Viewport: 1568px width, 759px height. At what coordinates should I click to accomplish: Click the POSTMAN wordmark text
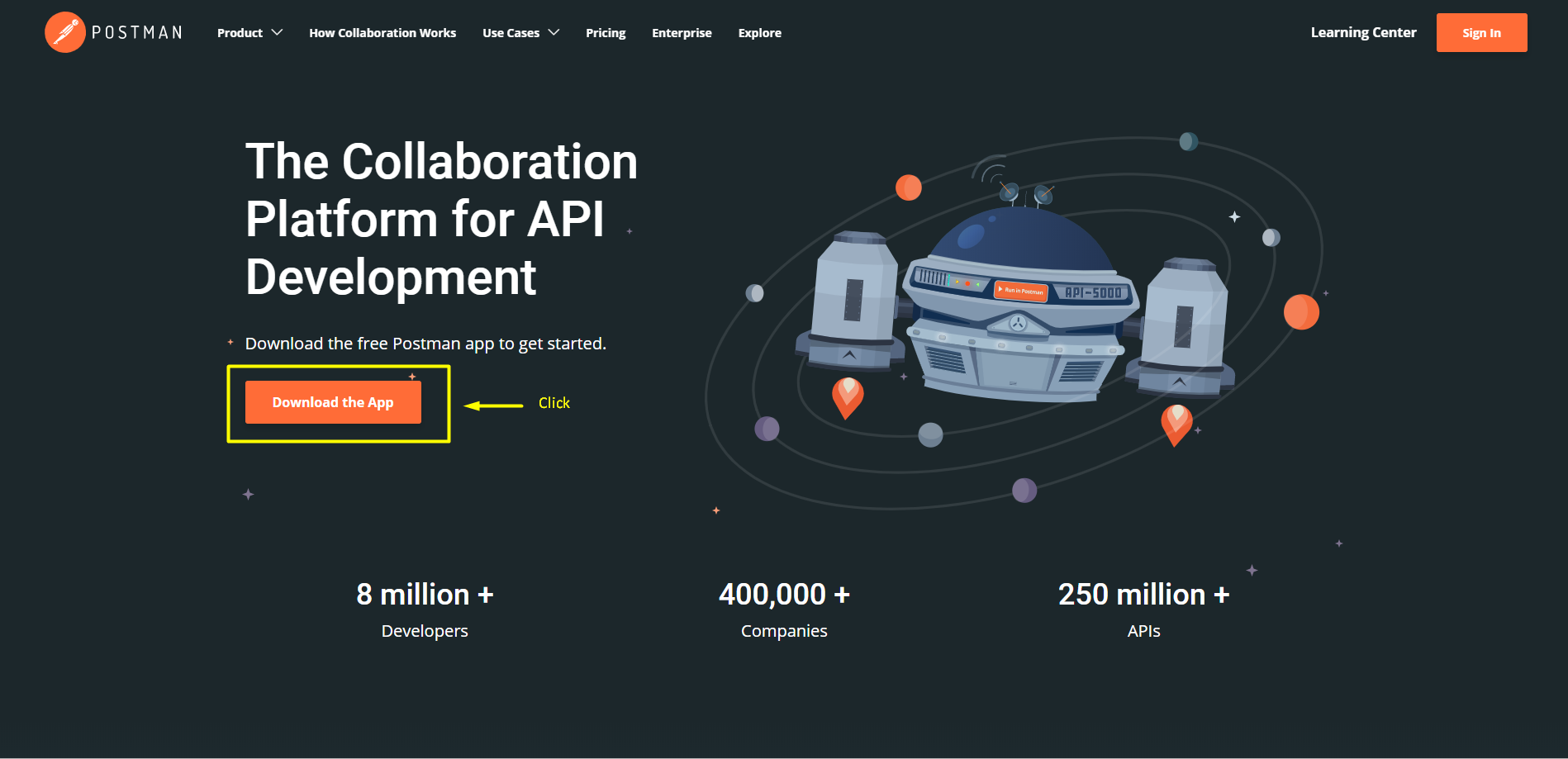click(137, 33)
